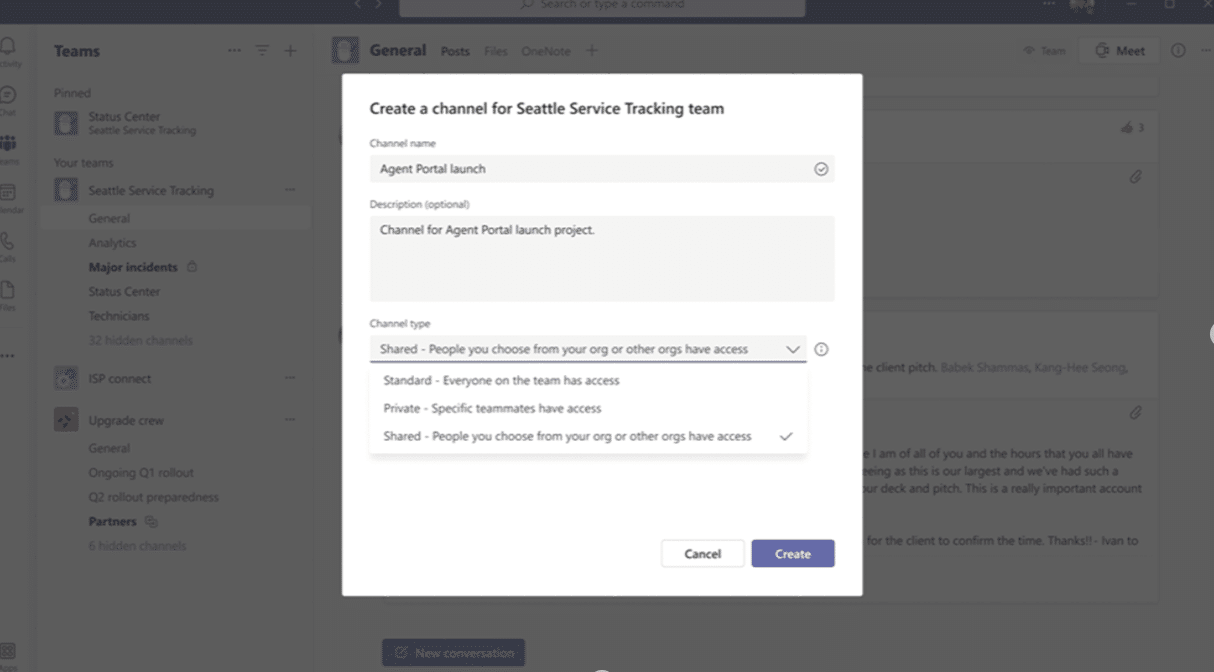Click the Major incidents lock icon

pyautogui.click(x=192, y=267)
